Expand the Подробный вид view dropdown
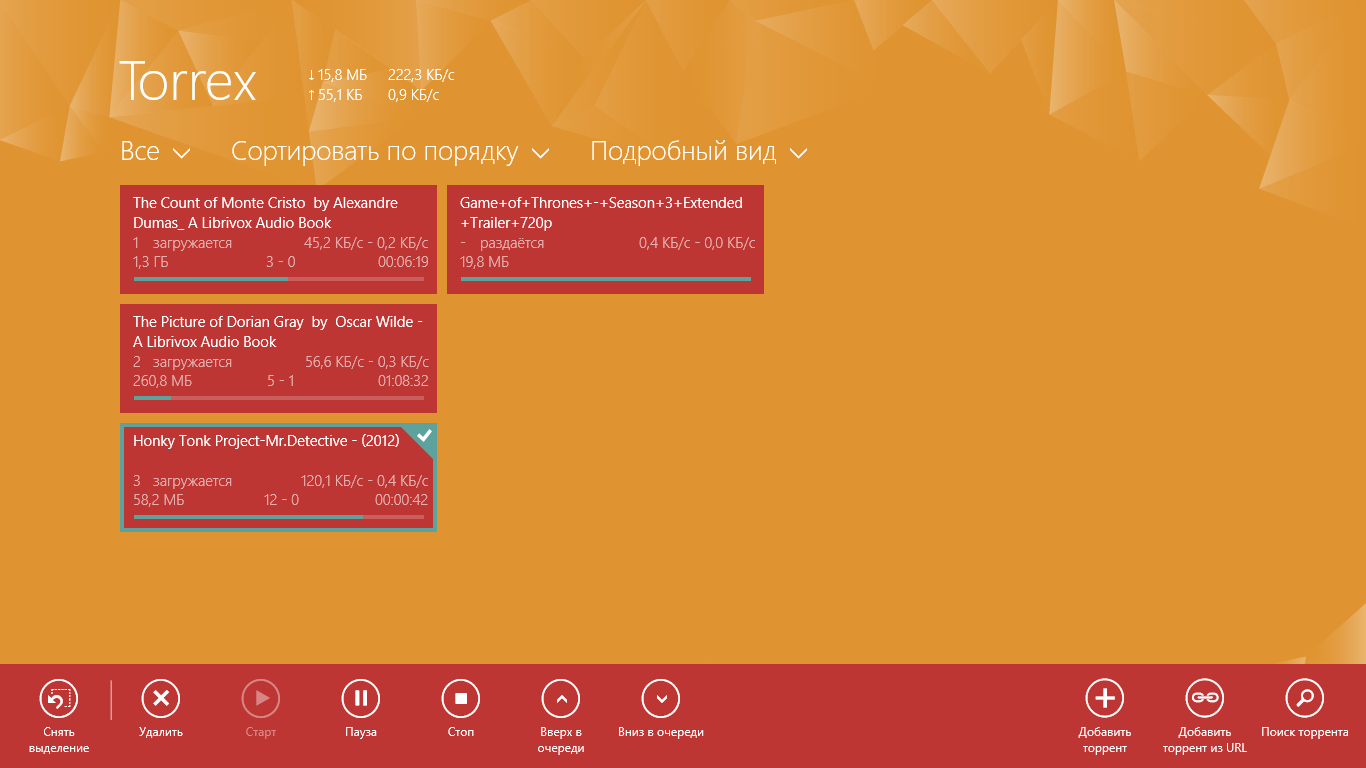The width and height of the screenshot is (1366, 768). 698,152
